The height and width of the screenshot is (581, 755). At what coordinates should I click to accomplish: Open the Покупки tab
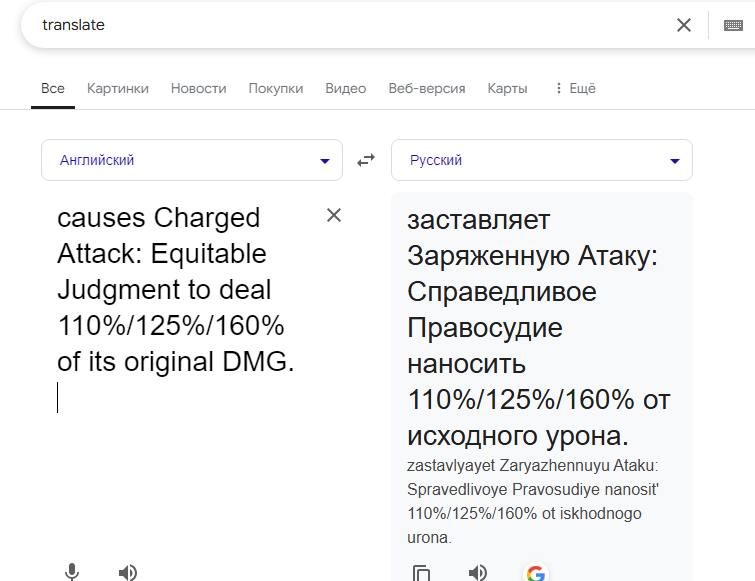click(x=276, y=89)
